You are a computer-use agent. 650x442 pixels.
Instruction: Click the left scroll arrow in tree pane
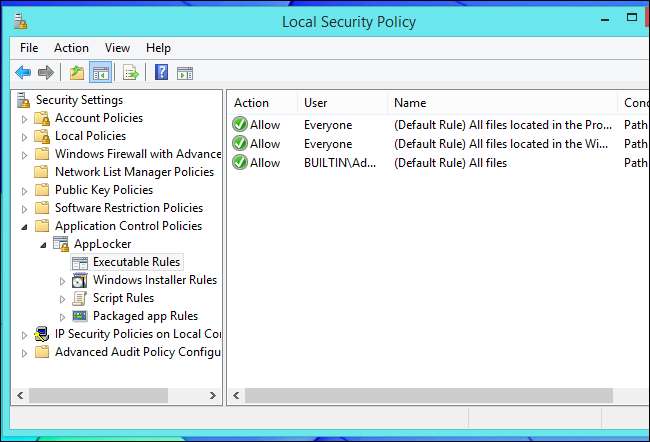[x=20, y=396]
